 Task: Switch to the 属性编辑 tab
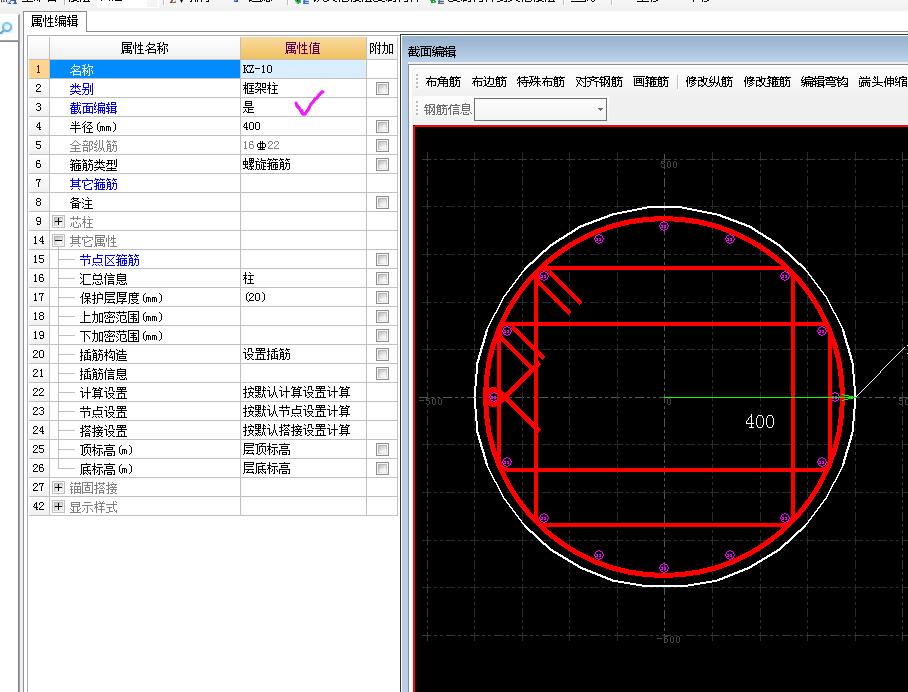point(54,21)
